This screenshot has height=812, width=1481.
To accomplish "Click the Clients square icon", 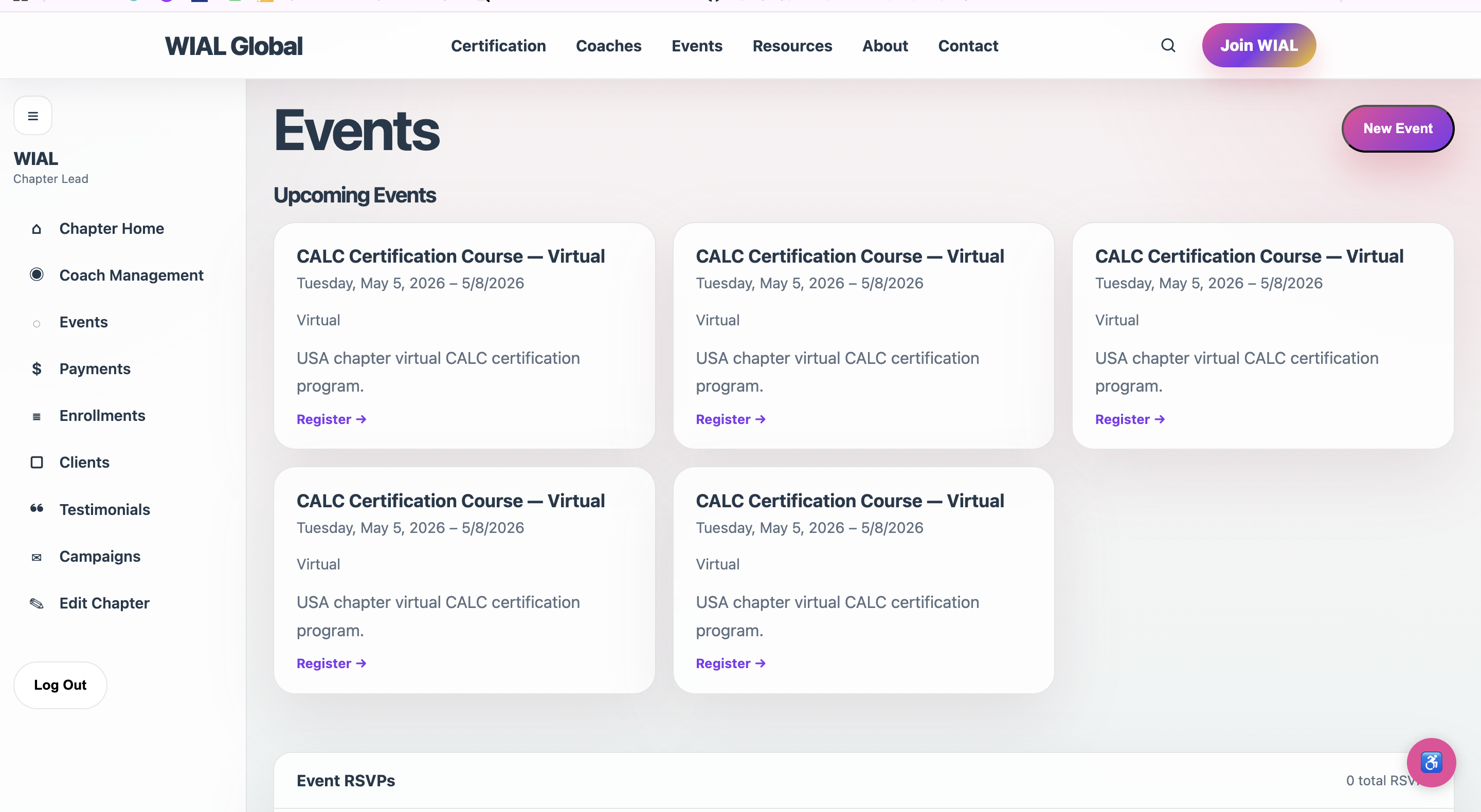I will (36, 462).
